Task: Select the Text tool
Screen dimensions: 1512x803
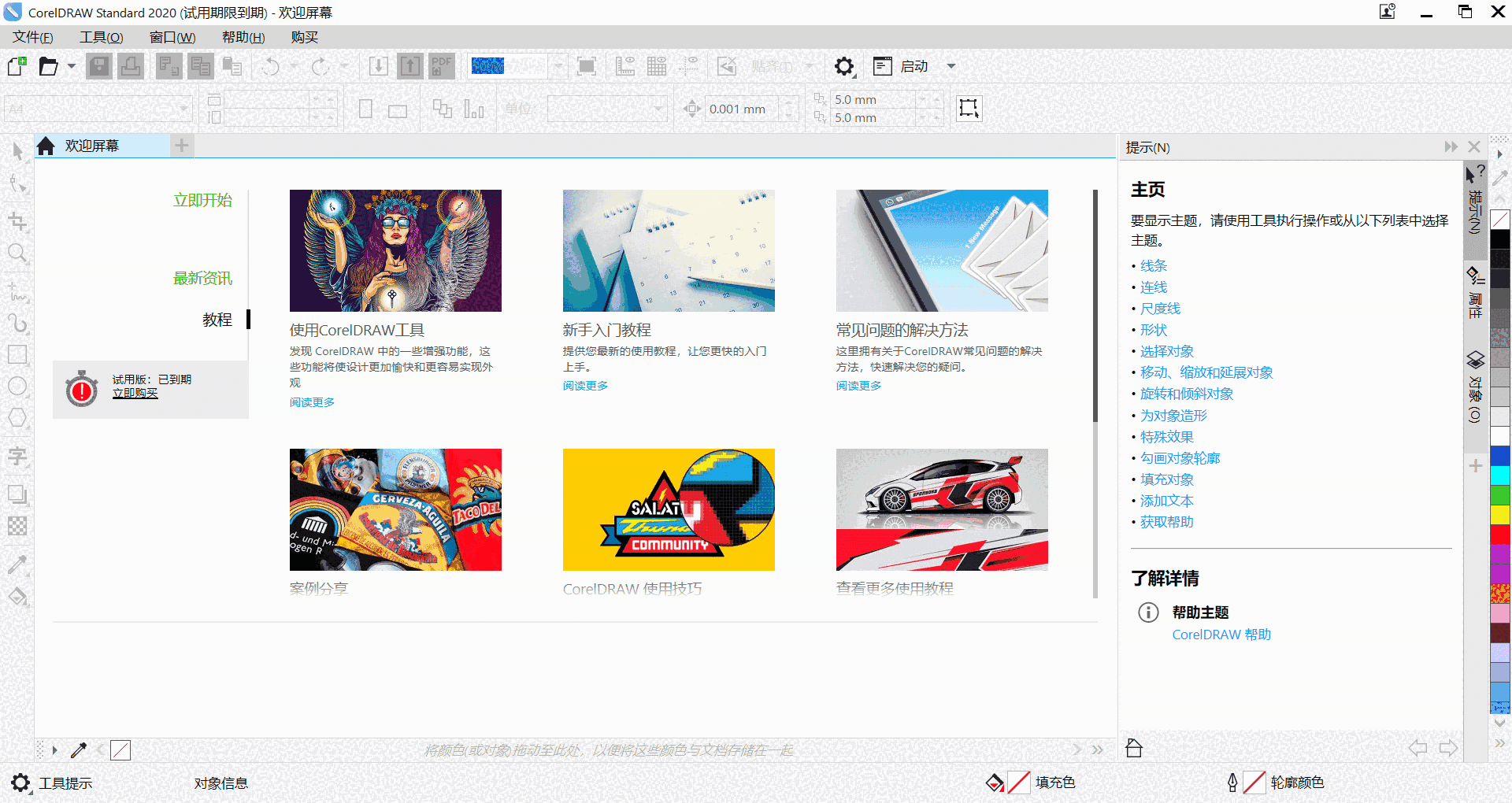Action: [17, 457]
